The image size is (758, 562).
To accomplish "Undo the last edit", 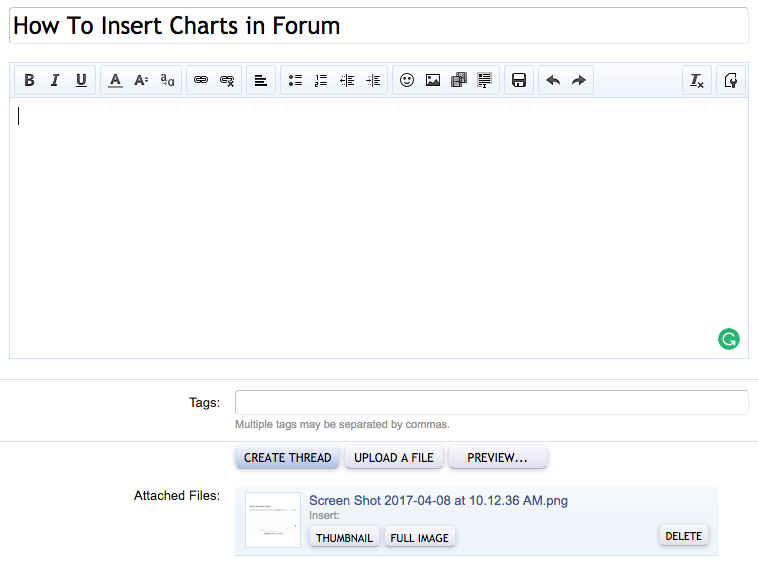I will coord(553,81).
